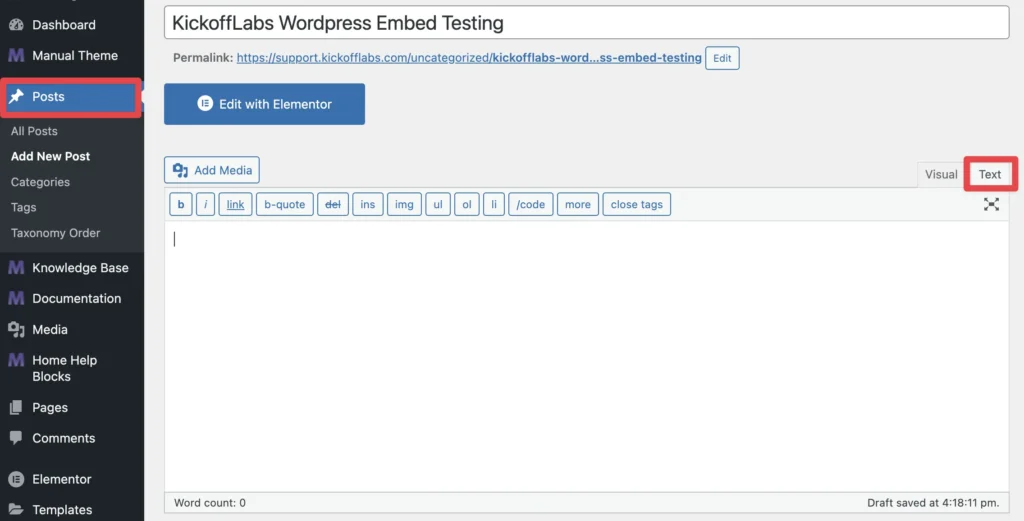1024x521 pixels.
Task: Open the Knowledge Base menu label
Action: 80,268
